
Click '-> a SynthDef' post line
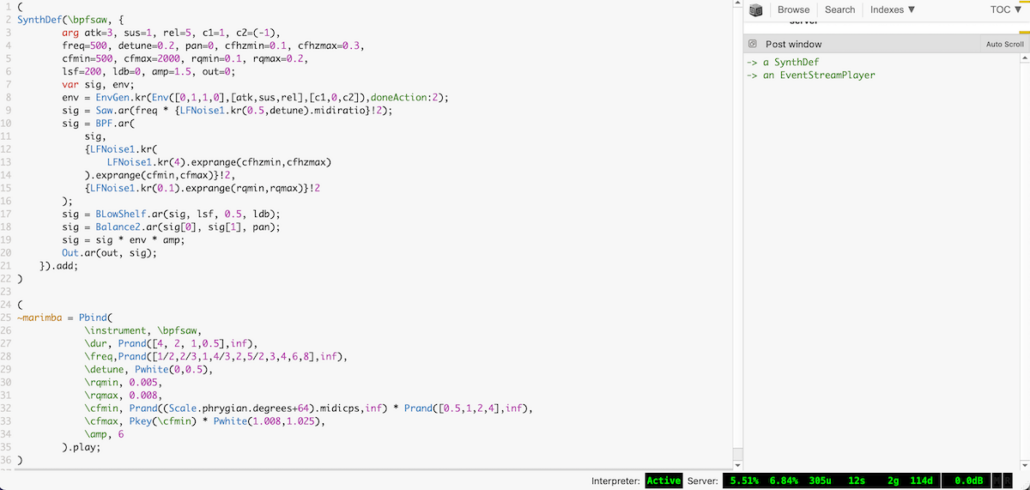783,62
